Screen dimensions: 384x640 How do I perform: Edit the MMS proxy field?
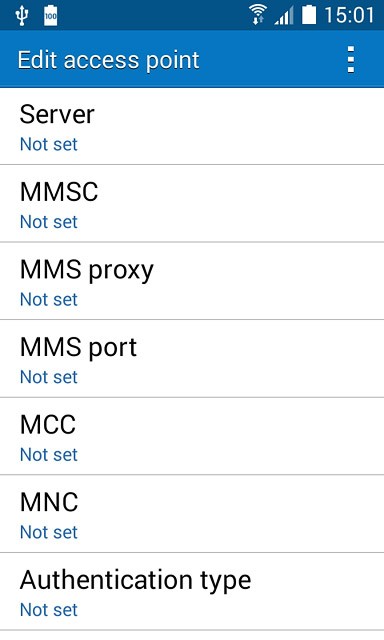(x=192, y=282)
